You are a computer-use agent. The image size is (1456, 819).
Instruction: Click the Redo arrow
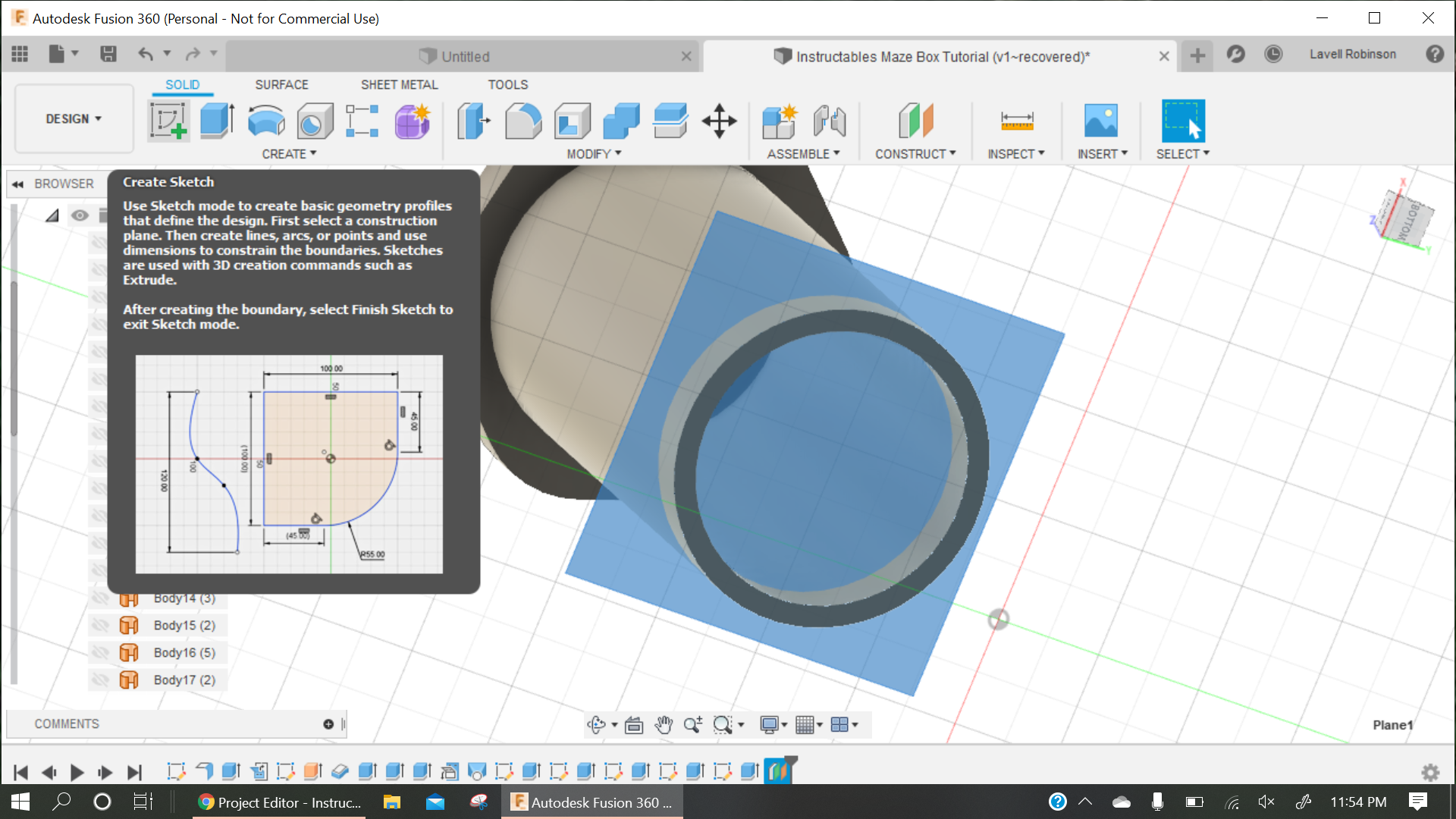[193, 54]
